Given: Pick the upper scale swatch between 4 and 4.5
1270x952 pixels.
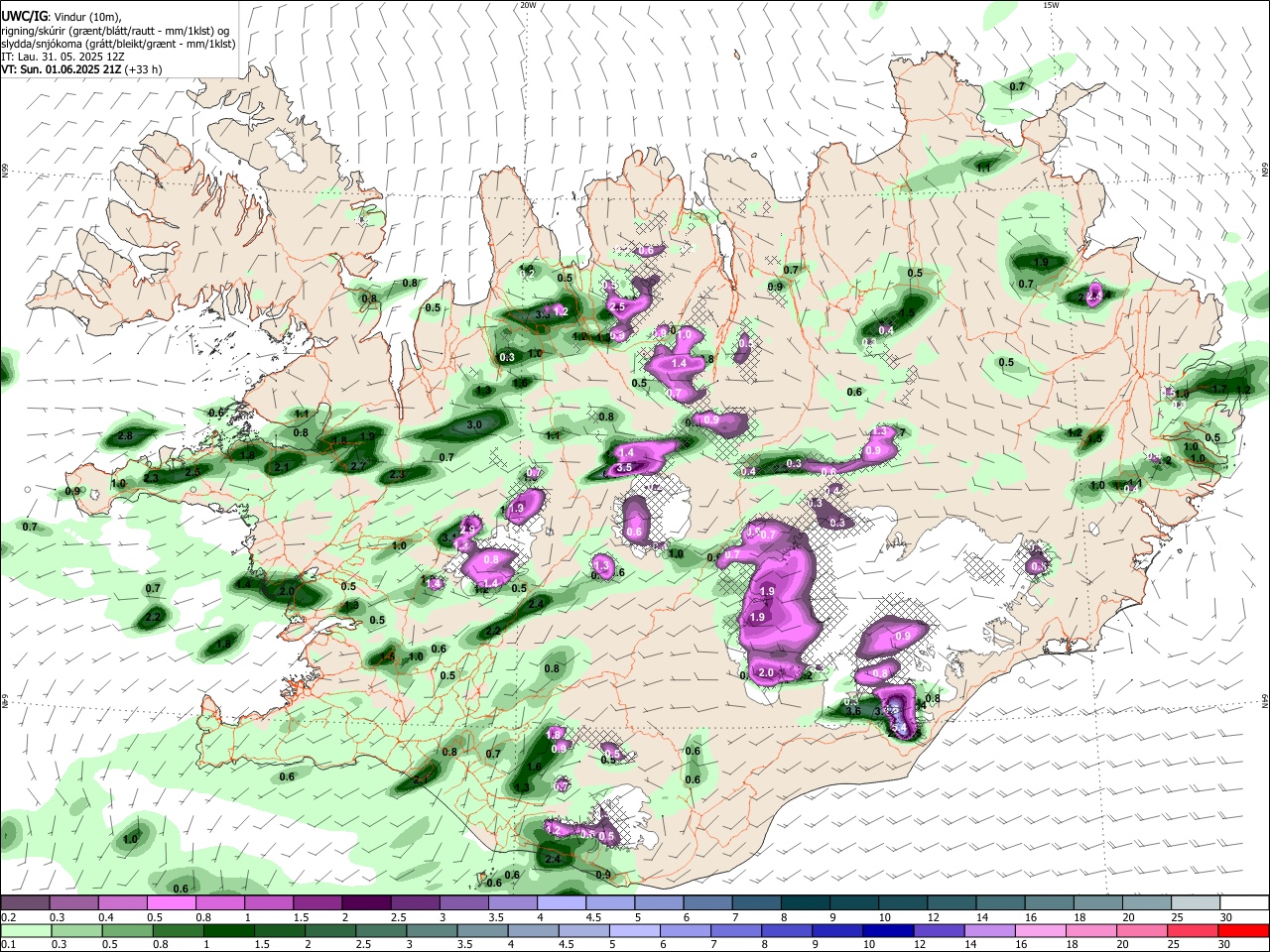Looking at the screenshot, I should click(x=562, y=903).
